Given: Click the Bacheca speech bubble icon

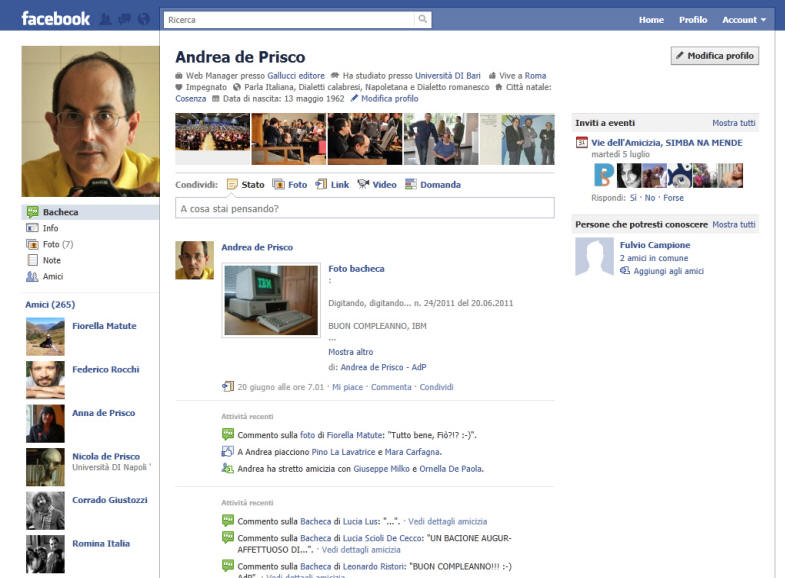Looking at the screenshot, I should click(32, 212).
